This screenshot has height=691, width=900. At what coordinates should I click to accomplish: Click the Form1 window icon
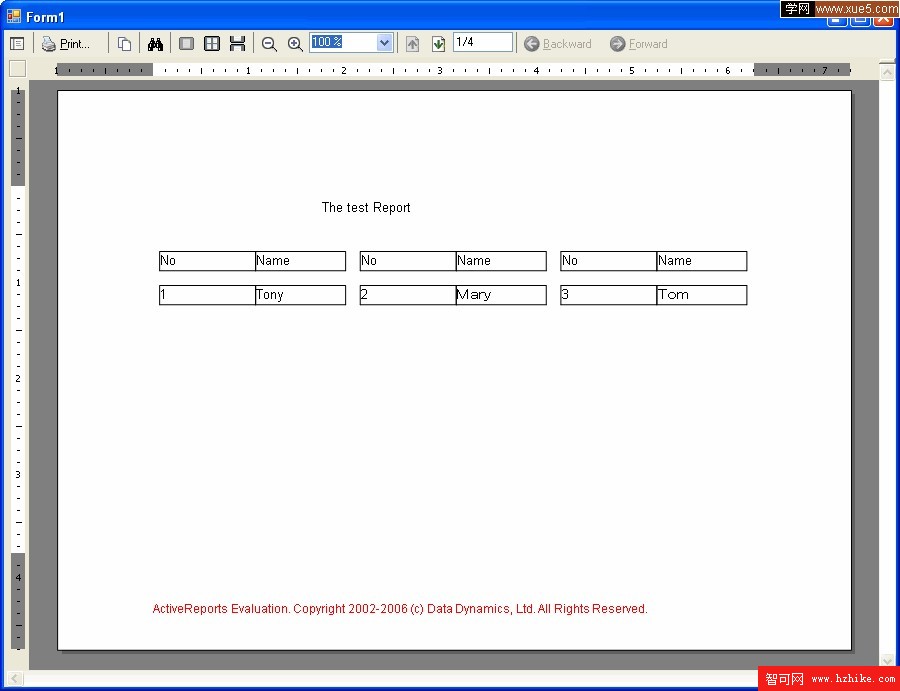coord(14,16)
